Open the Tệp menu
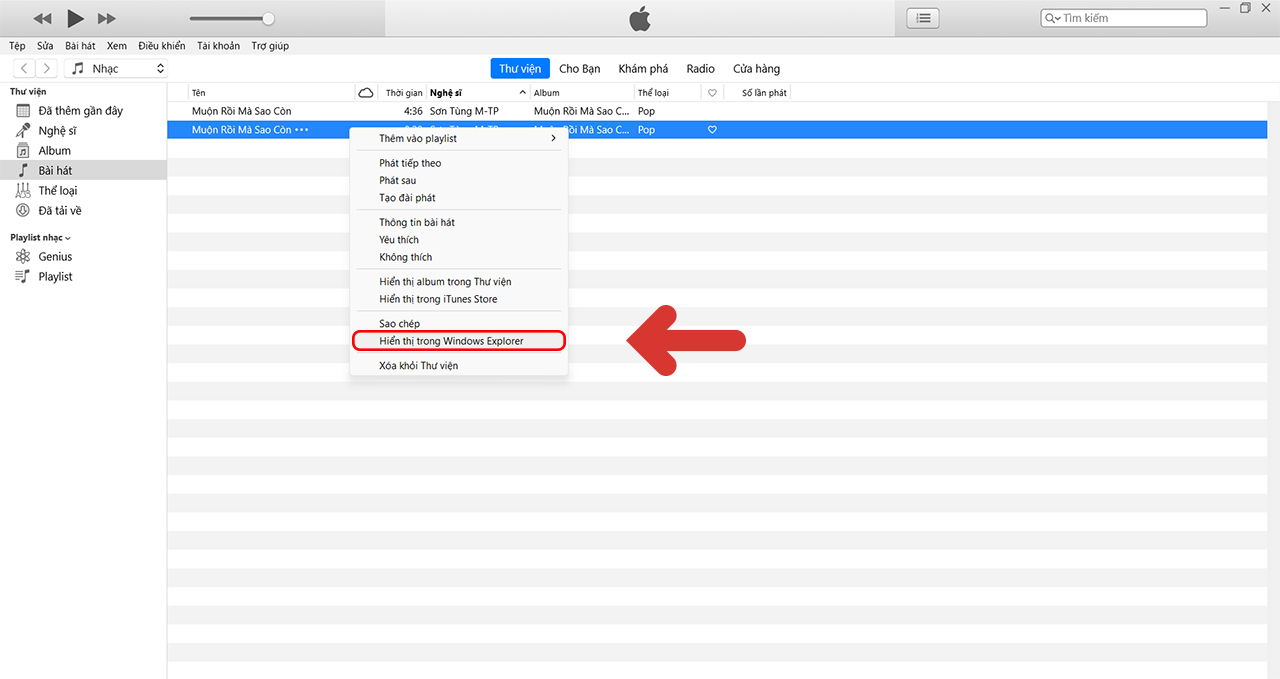 (x=17, y=46)
